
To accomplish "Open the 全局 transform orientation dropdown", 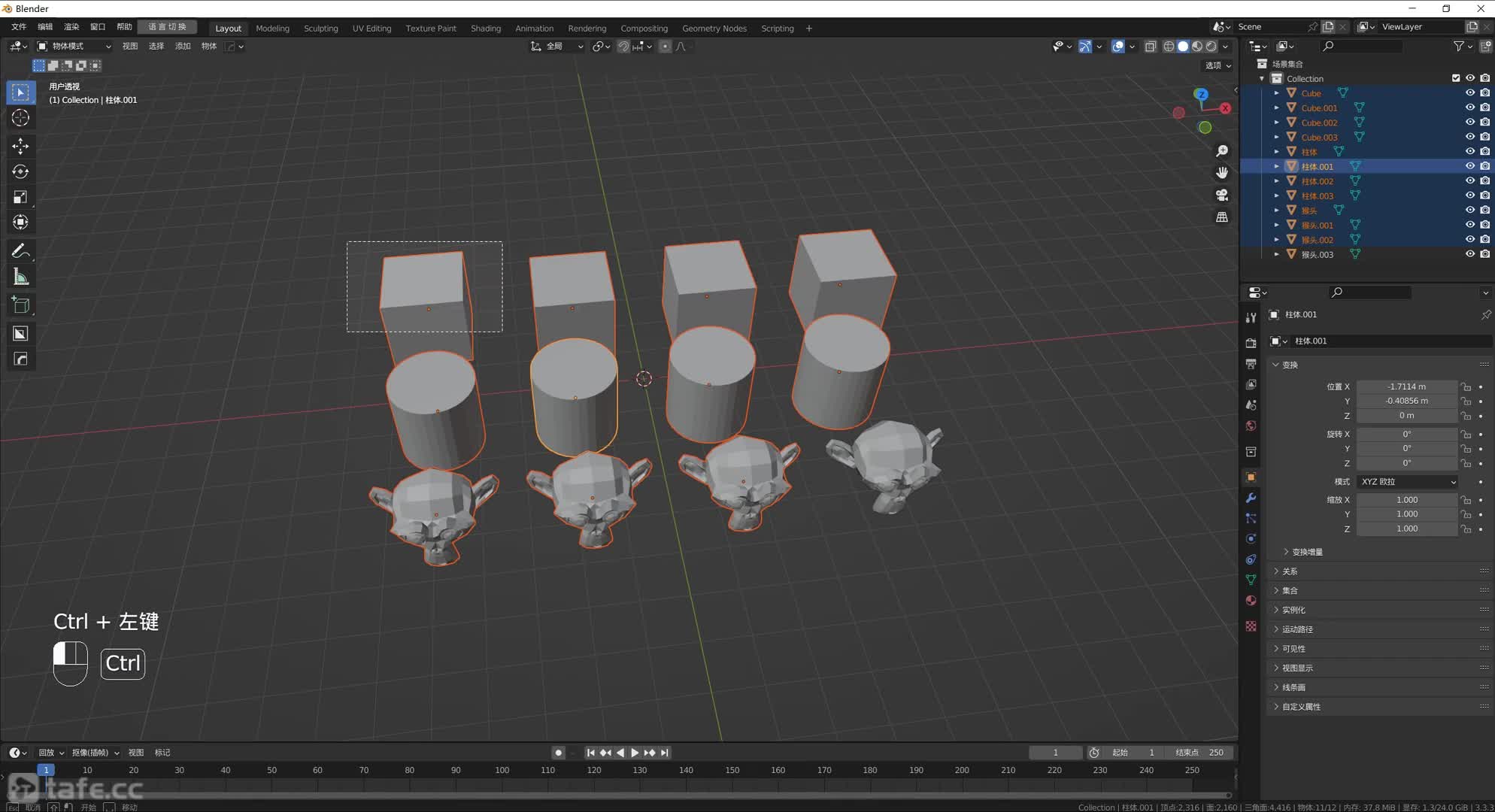I will tap(557, 47).
